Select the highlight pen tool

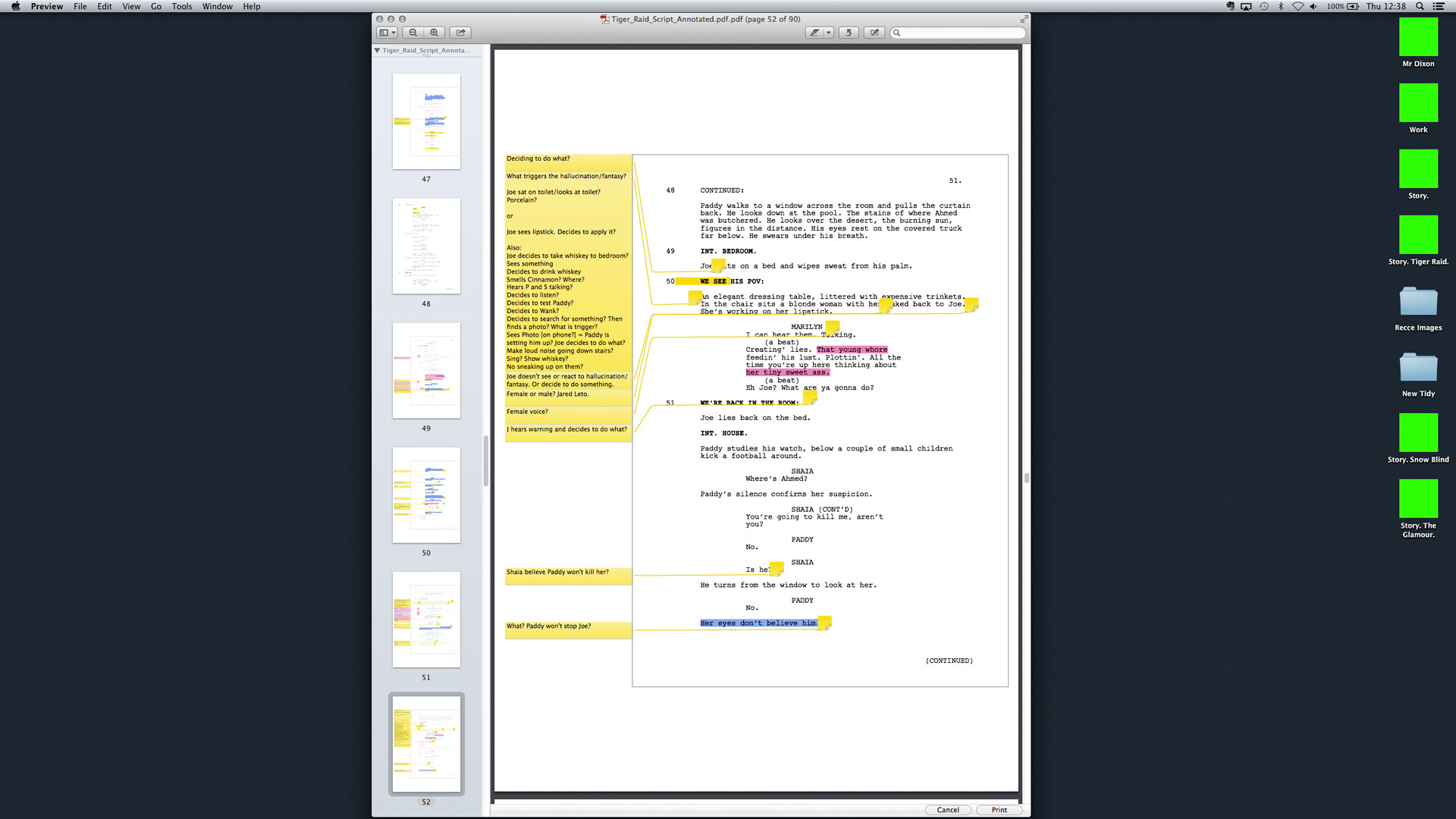pos(814,33)
